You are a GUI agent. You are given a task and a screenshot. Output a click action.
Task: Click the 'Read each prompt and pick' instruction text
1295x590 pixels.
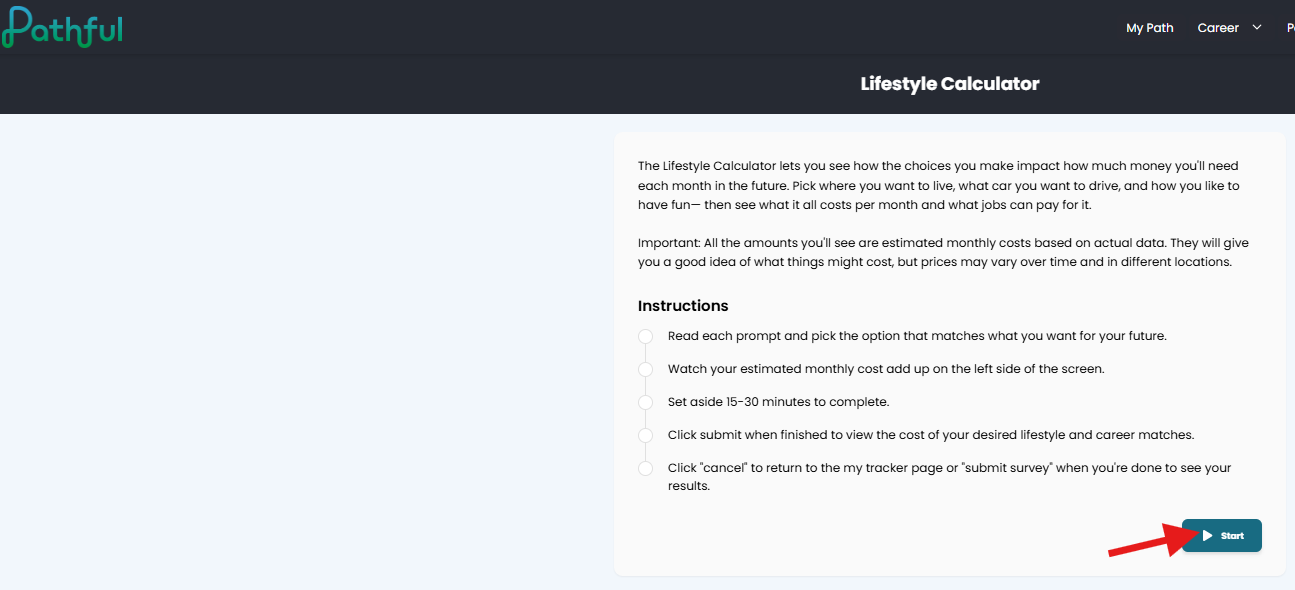pyautogui.click(x=917, y=336)
